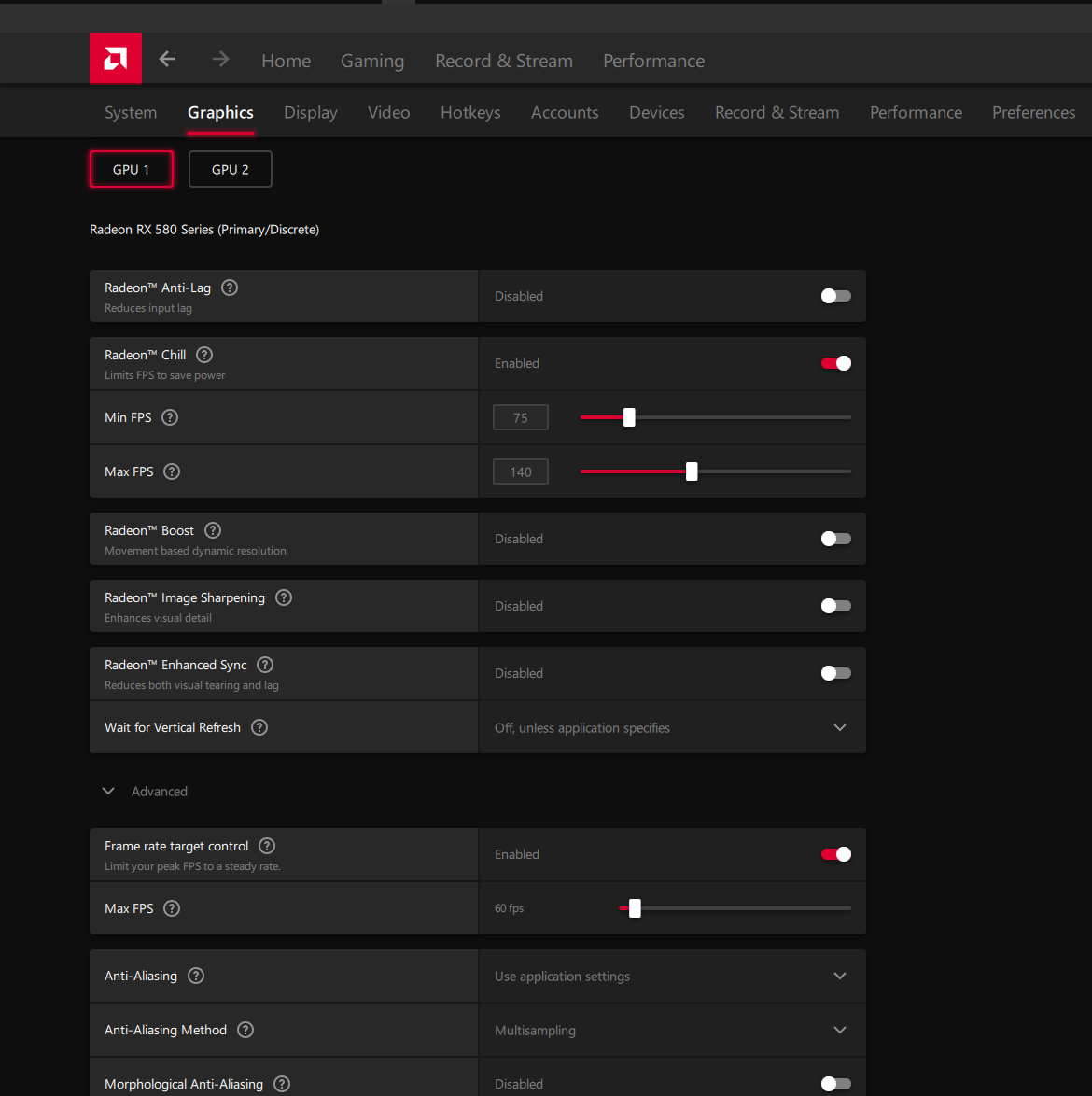Open help for Radeon Image Sharpening
This screenshot has height=1096, width=1092.
click(x=283, y=597)
